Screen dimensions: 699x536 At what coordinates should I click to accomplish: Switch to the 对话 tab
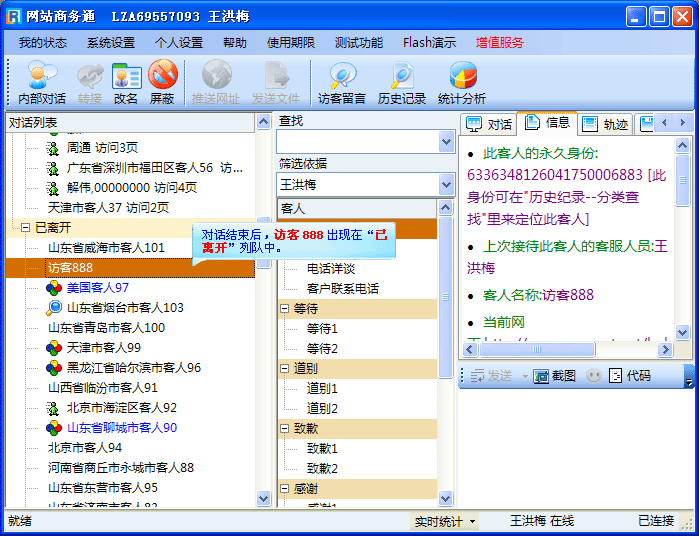click(x=490, y=124)
